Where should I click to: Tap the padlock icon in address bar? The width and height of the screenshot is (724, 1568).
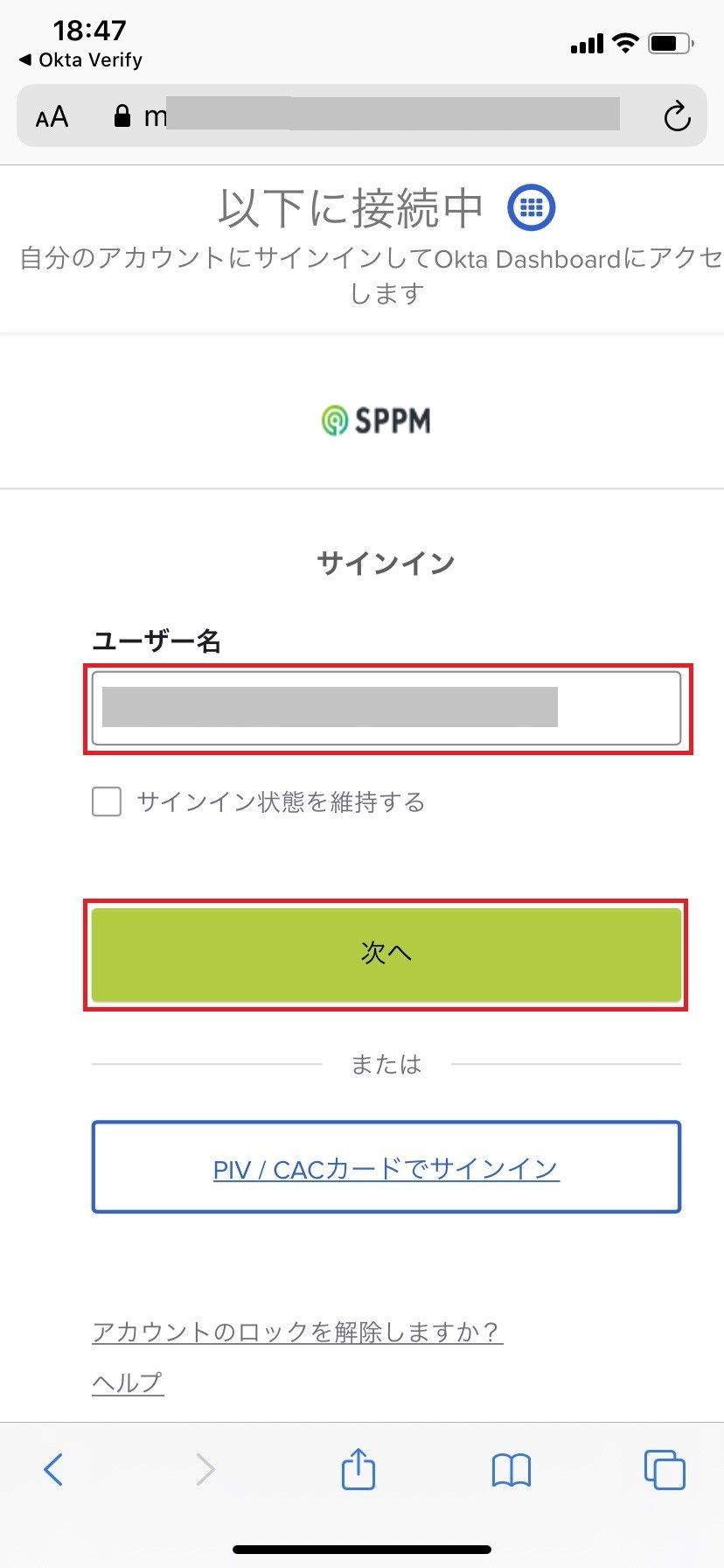122,115
